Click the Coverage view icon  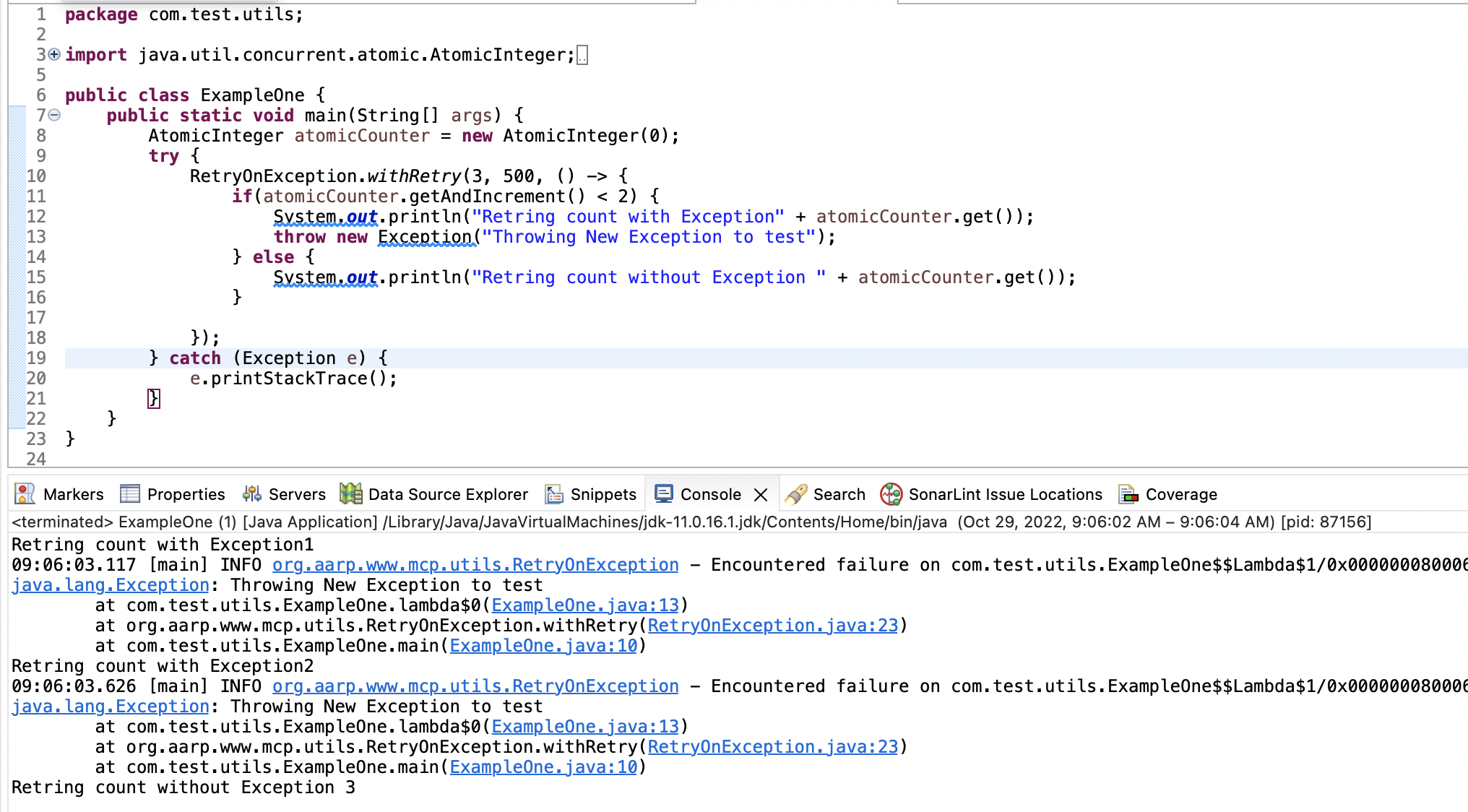1128,494
